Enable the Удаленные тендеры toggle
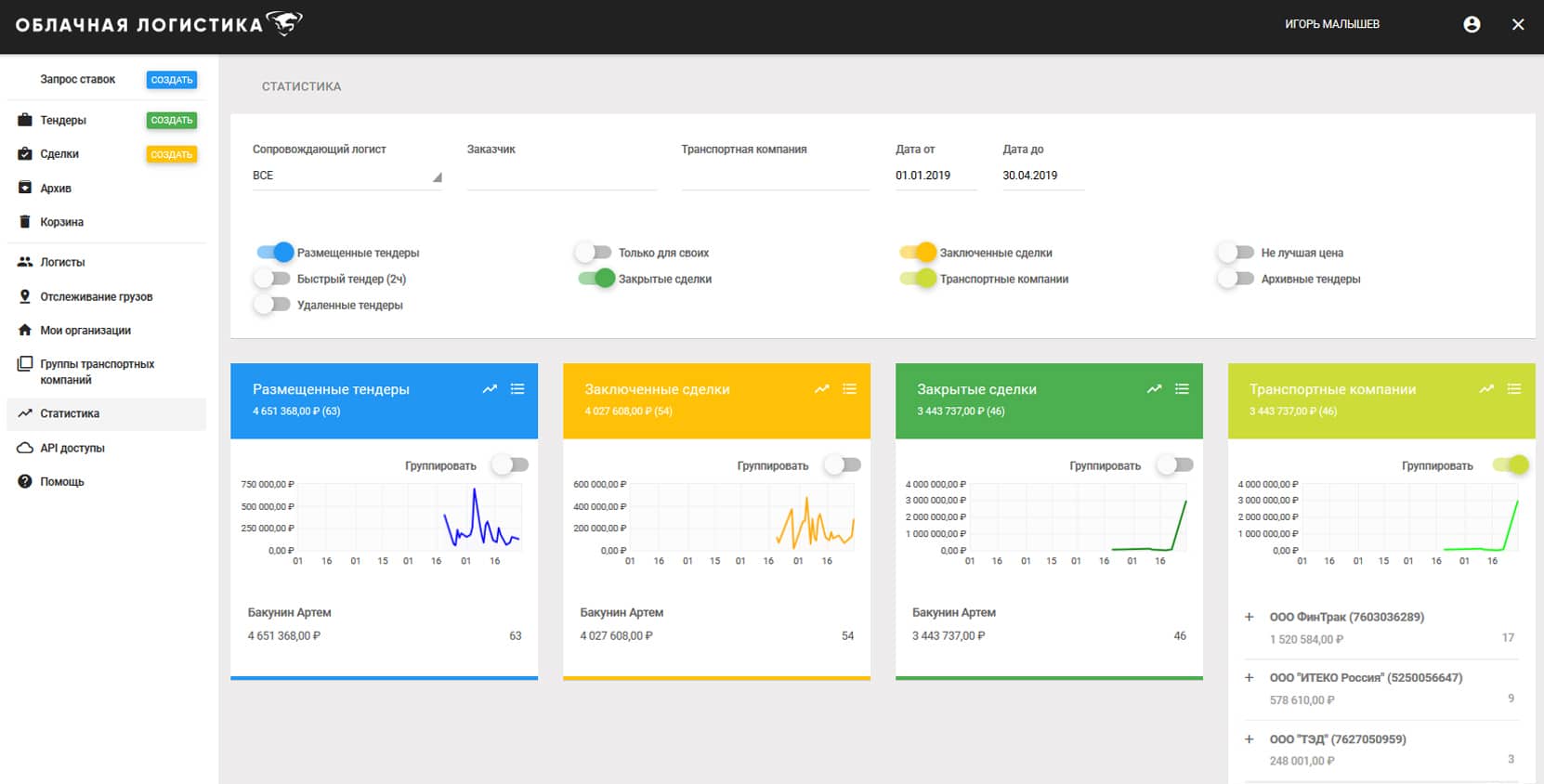This screenshot has width=1544, height=784. [x=272, y=304]
